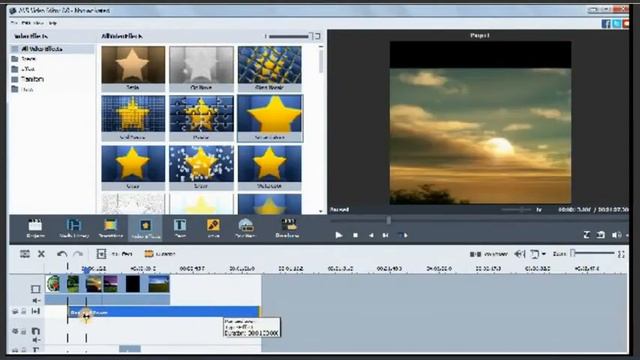Undo the last timeline action
The image size is (640, 360).
(62, 254)
